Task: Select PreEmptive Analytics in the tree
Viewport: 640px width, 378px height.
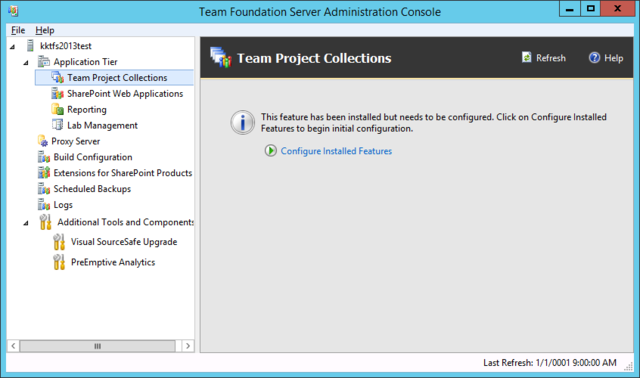Action: [113, 262]
